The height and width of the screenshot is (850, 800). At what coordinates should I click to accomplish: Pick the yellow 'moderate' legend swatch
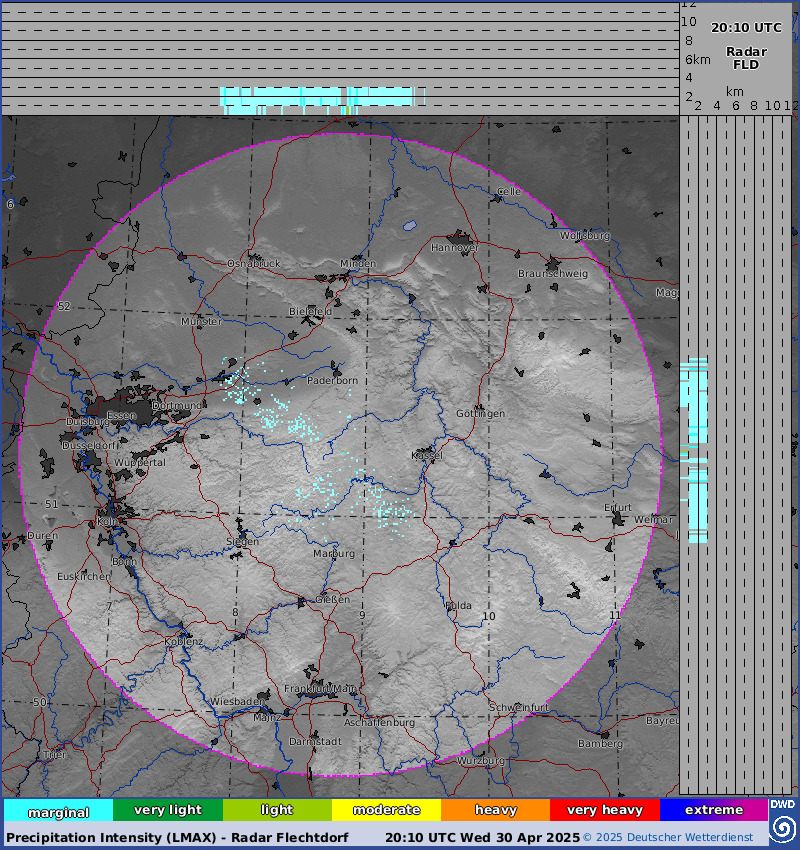[x=386, y=810]
